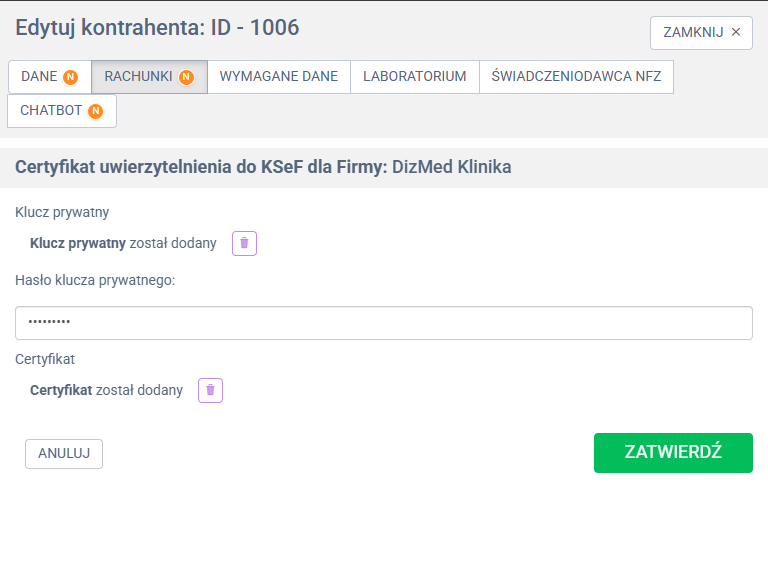Open the WYMAGANE DANE tab
Viewport: 768px width, 567px height.
click(279, 77)
